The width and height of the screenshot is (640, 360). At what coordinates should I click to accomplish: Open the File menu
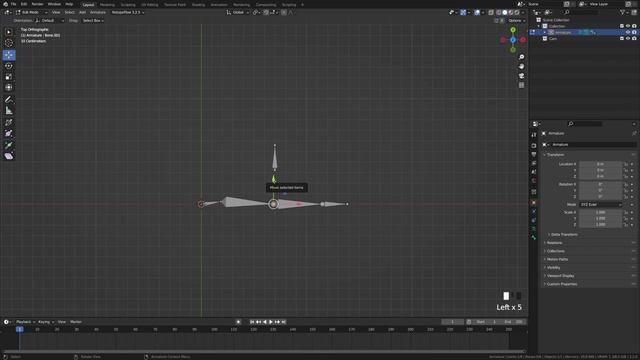(13, 4)
